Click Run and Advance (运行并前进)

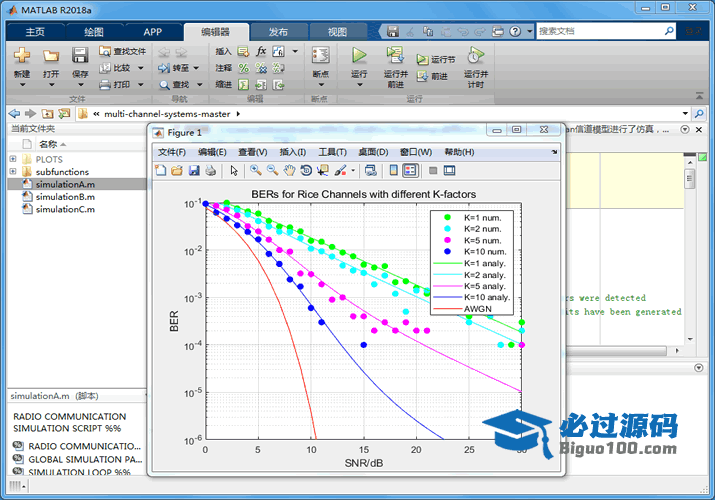coord(395,67)
